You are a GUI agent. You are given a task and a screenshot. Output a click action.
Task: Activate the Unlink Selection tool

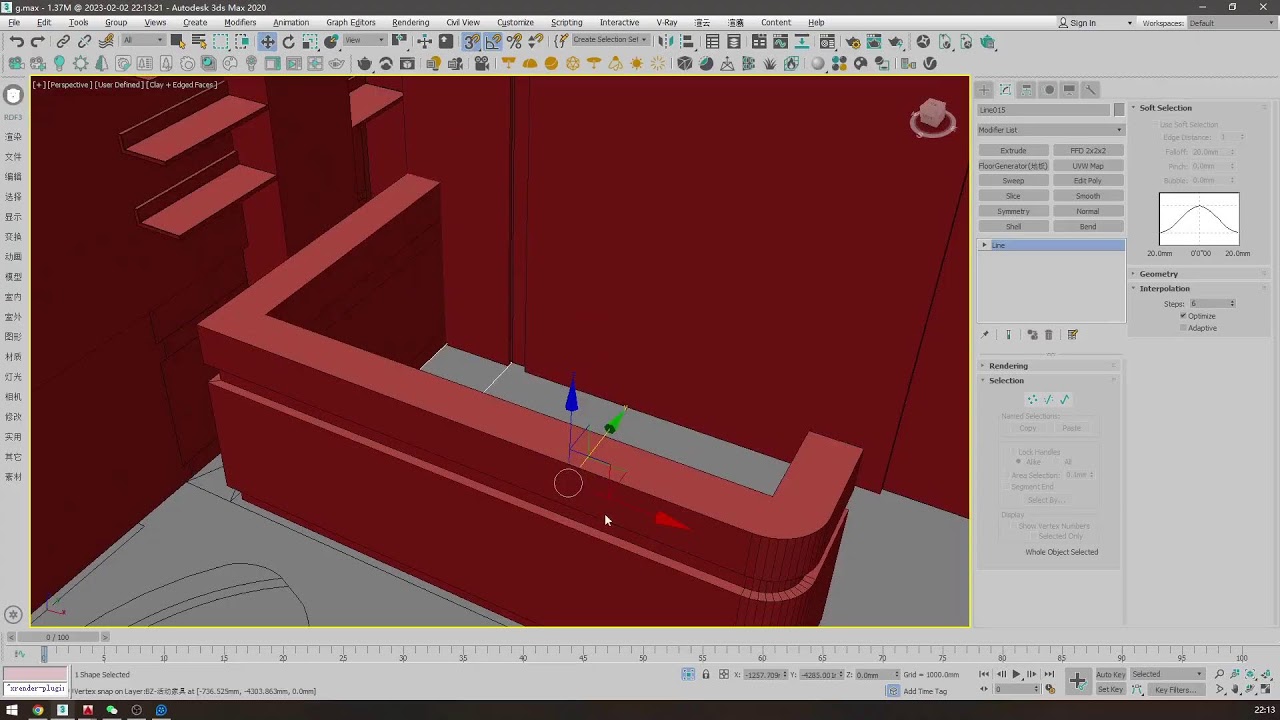(84, 41)
